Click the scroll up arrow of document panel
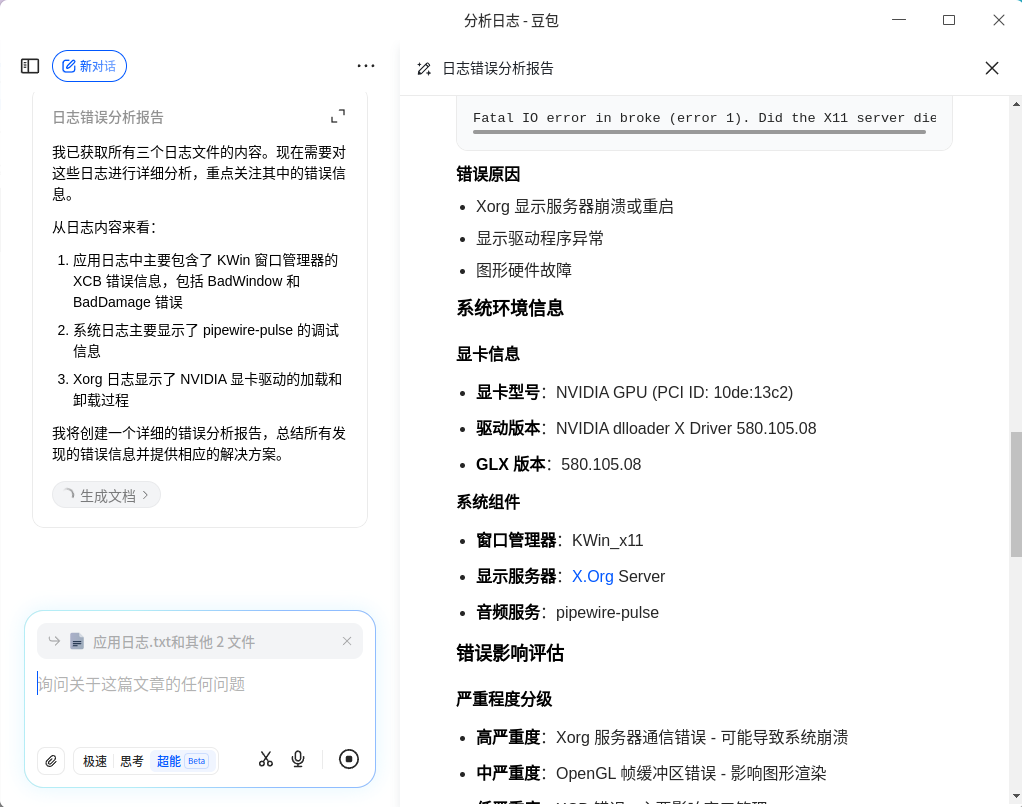This screenshot has width=1022, height=807. [1016, 104]
